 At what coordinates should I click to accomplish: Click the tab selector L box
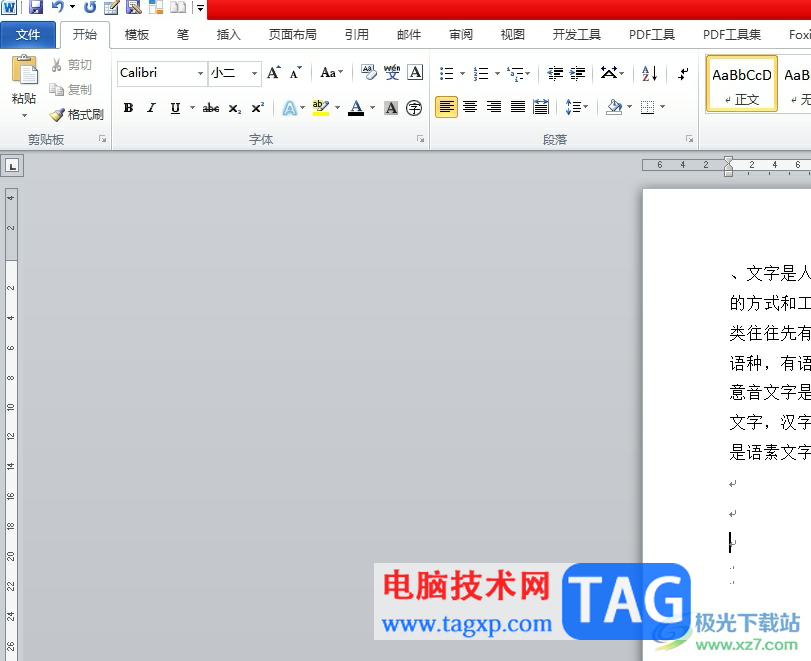12,166
